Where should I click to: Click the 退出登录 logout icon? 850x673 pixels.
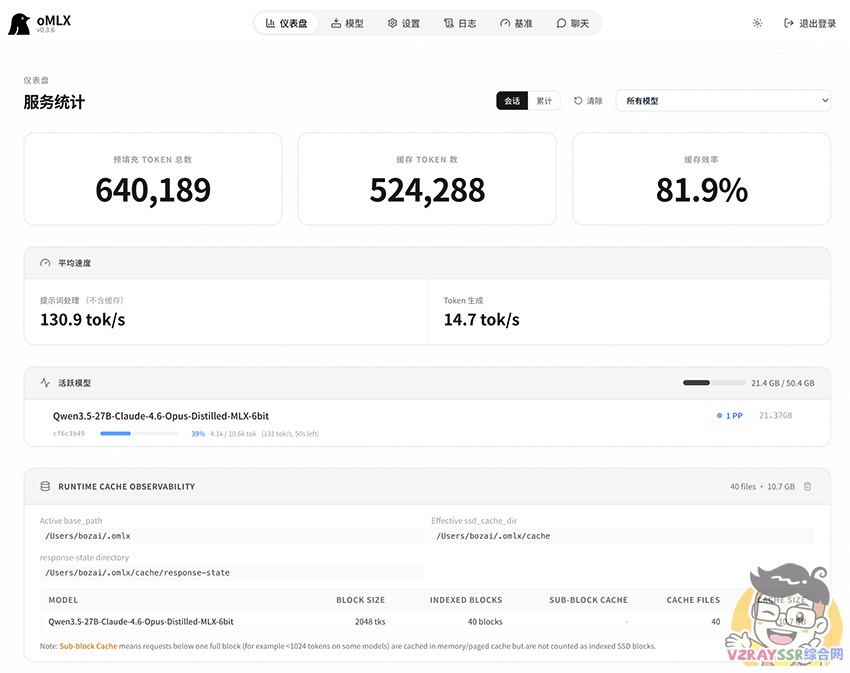(x=789, y=23)
